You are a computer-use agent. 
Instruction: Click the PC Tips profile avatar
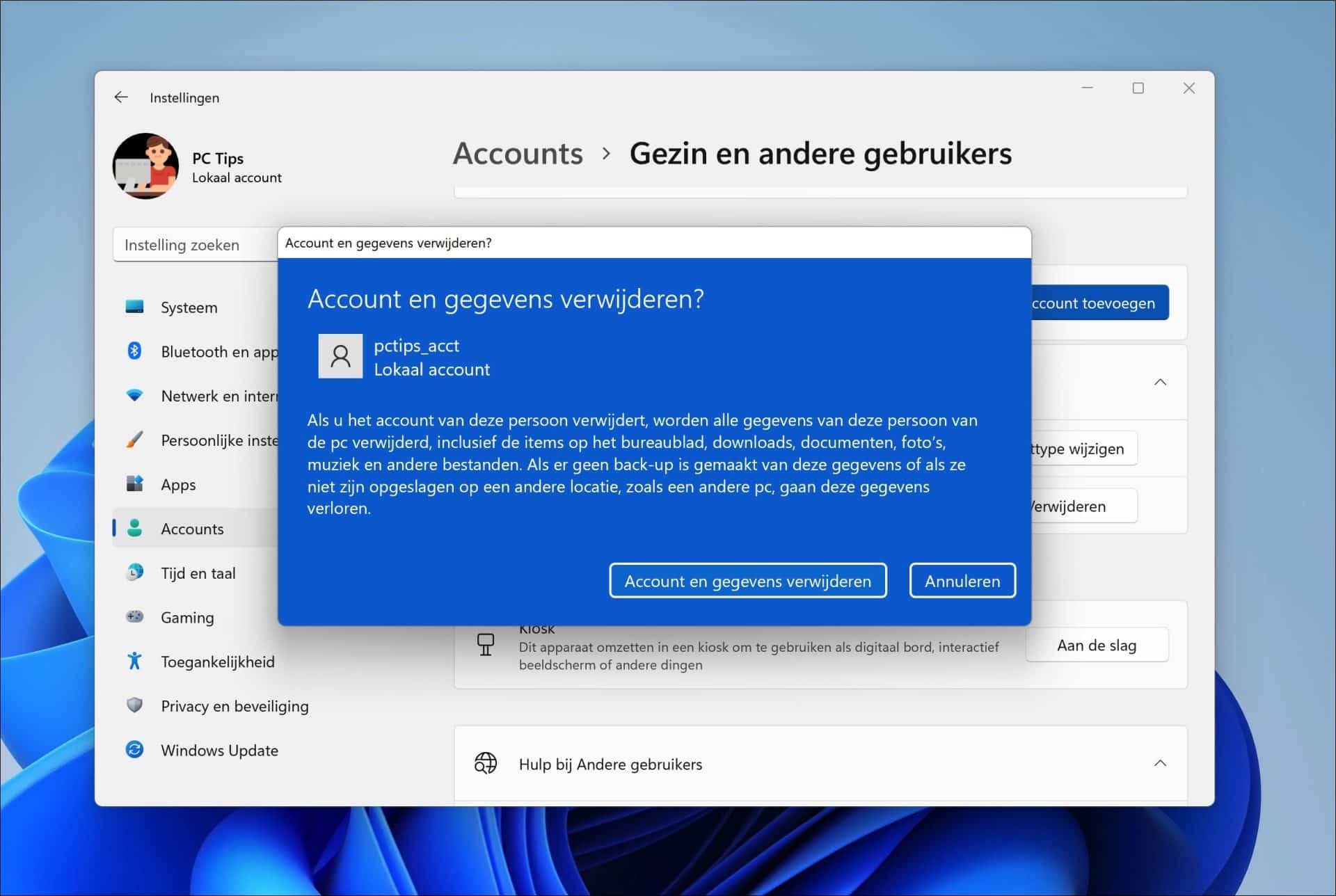[x=145, y=166]
